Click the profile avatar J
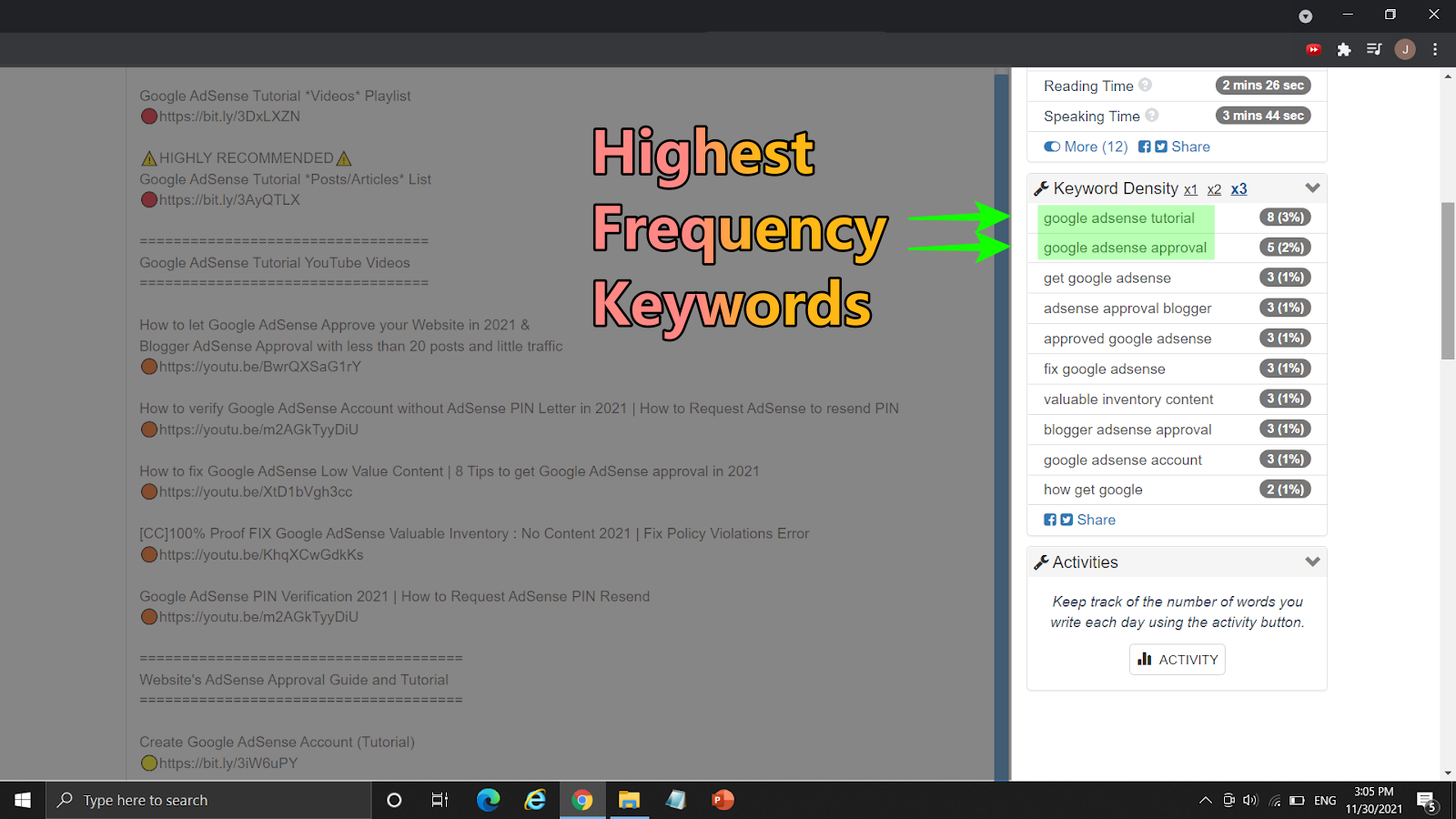The height and width of the screenshot is (819, 1456). tap(1405, 49)
